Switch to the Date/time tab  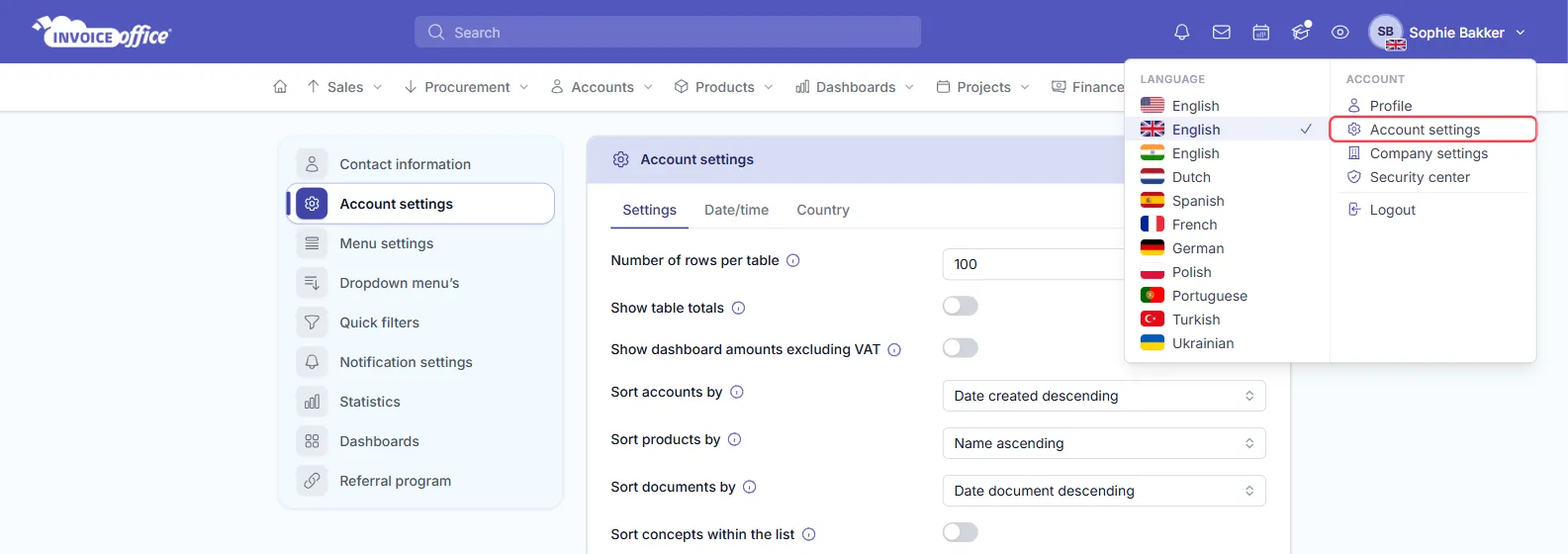pos(736,210)
